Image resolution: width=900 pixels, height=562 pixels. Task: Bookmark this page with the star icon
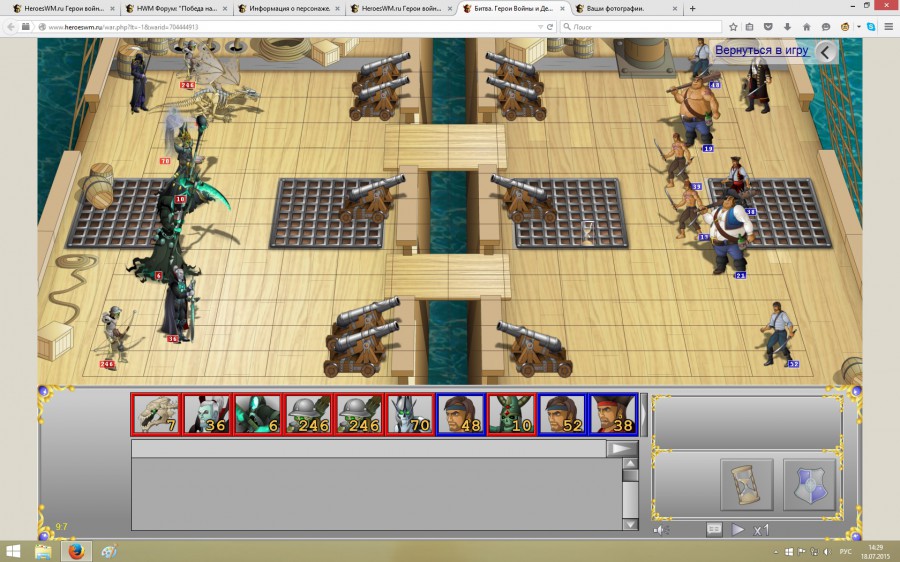pyautogui.click(x=733, y=27)
